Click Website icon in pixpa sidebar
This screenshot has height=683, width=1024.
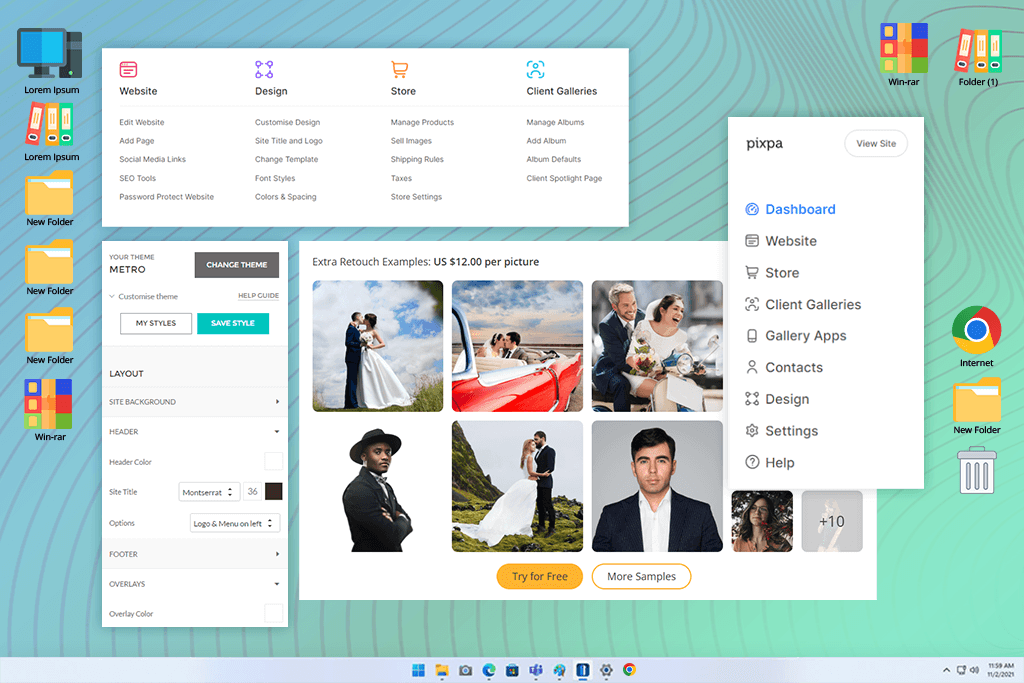pyautogui.click(x=752, y=241)
